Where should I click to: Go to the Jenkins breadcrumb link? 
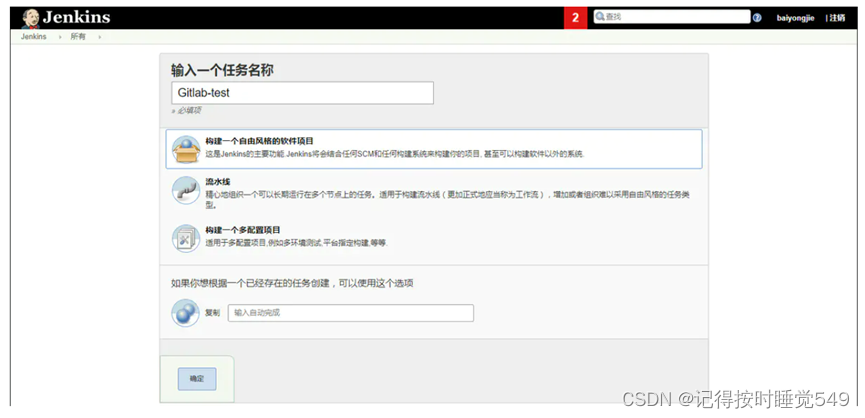[x=34, y=37]
